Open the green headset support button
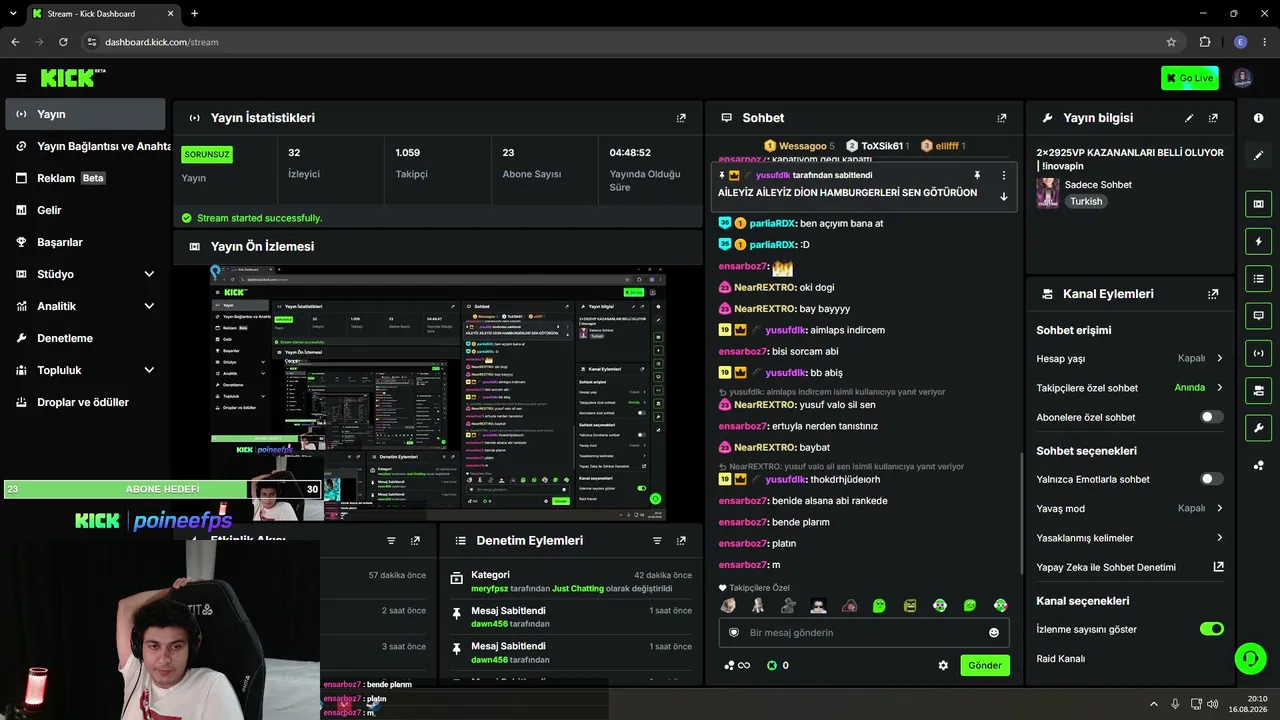 1249,658
